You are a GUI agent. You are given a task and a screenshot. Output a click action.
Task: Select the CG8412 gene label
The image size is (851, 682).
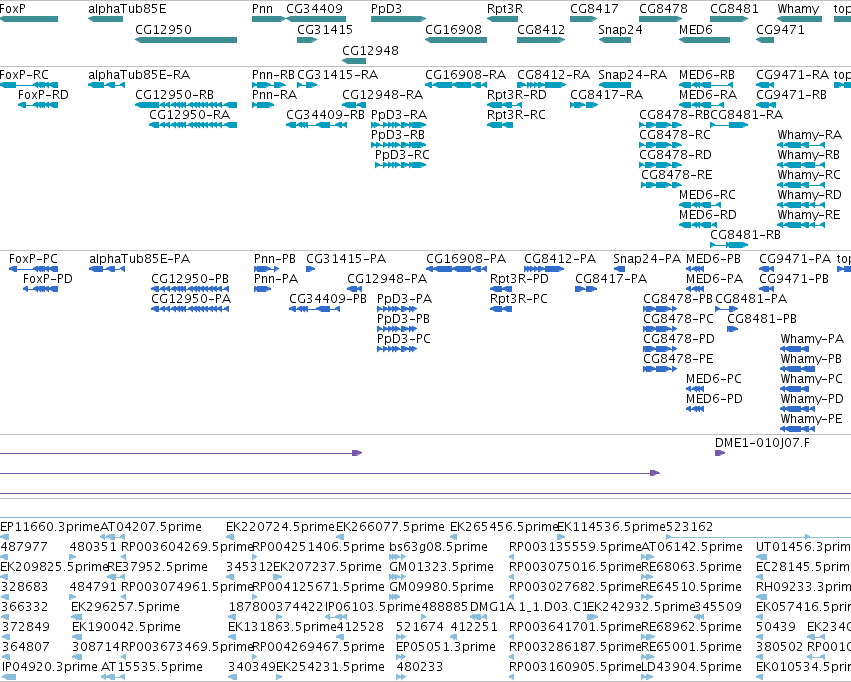pos(541,29)
